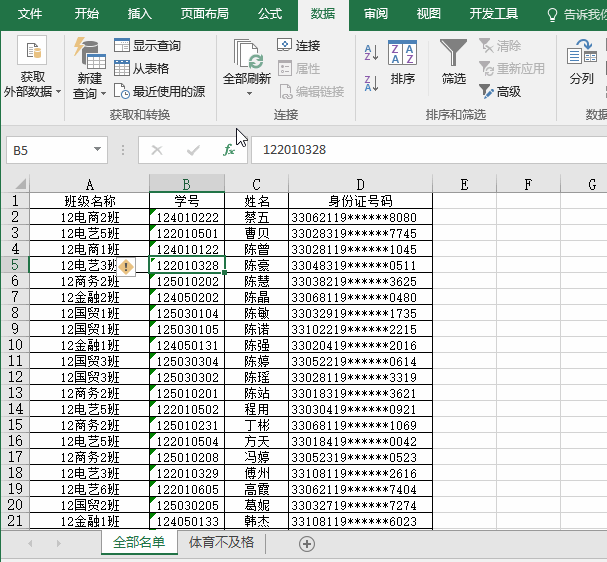Select column E header
This screenshot has width=607, height=562.
464,184
